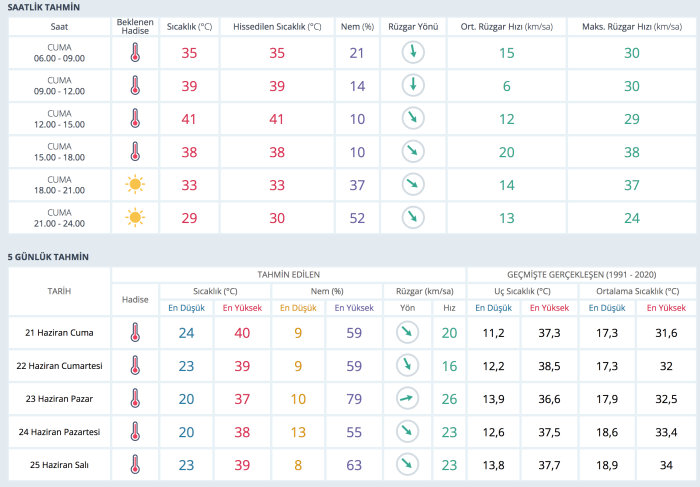This screenshot has height=487, width=700.
Task: Select the 22 Haziran Cumartesi date row label
Action: point(59,366)
